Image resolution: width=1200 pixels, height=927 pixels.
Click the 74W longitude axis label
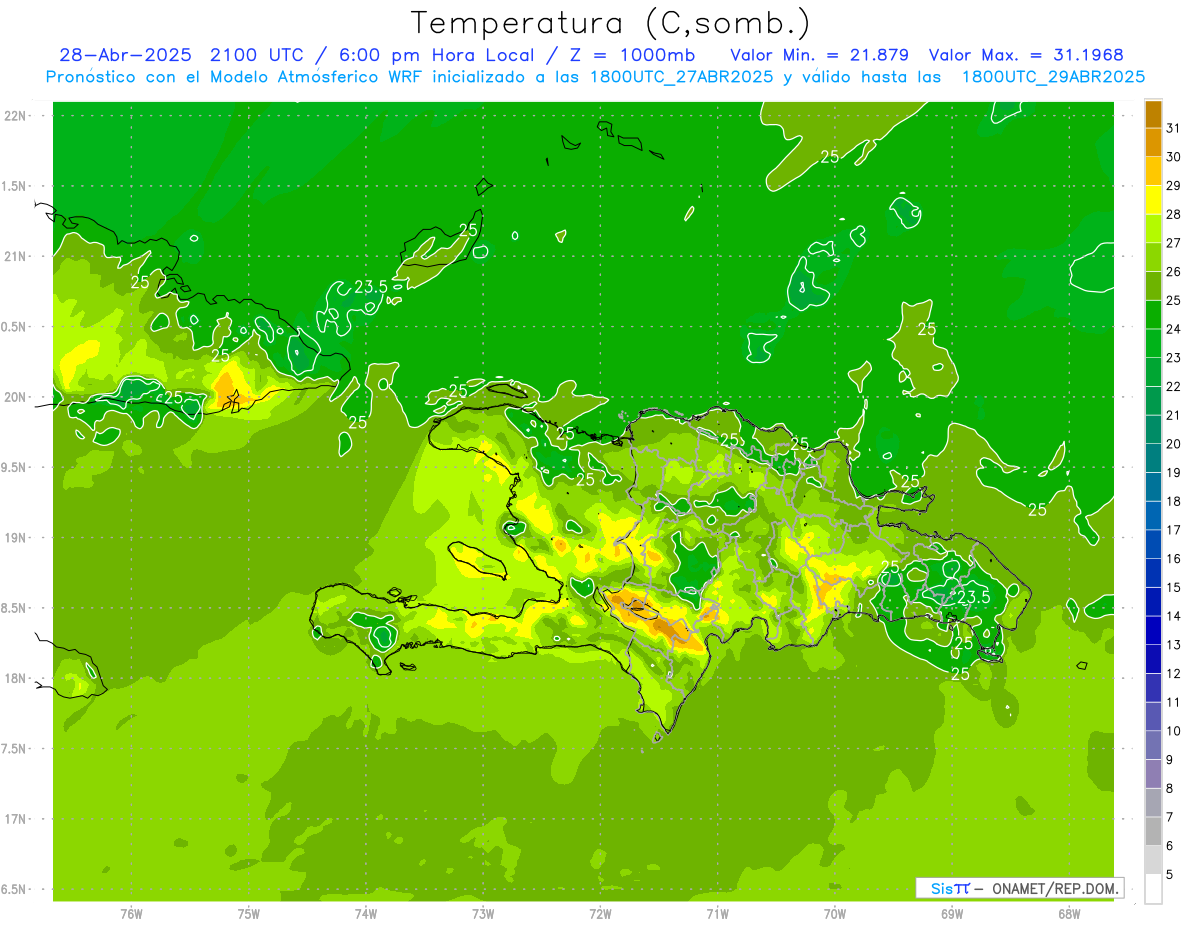click(x=366, y=913)
